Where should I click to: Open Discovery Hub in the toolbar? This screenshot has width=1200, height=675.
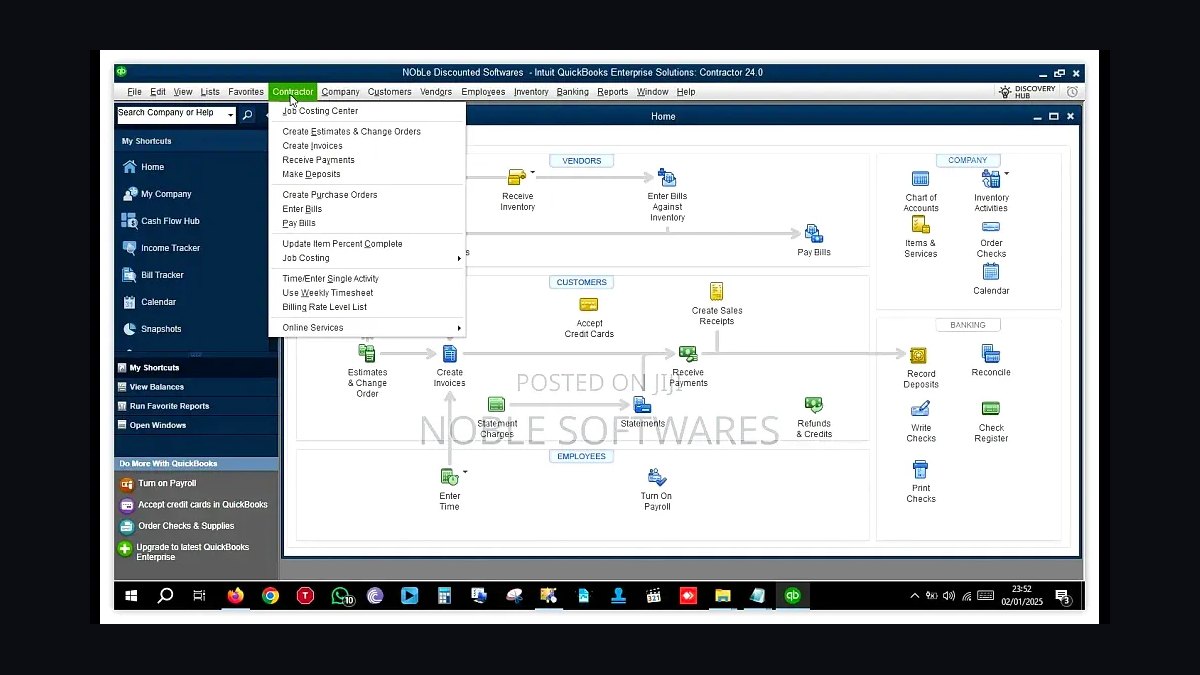[x=1026, y=92]
